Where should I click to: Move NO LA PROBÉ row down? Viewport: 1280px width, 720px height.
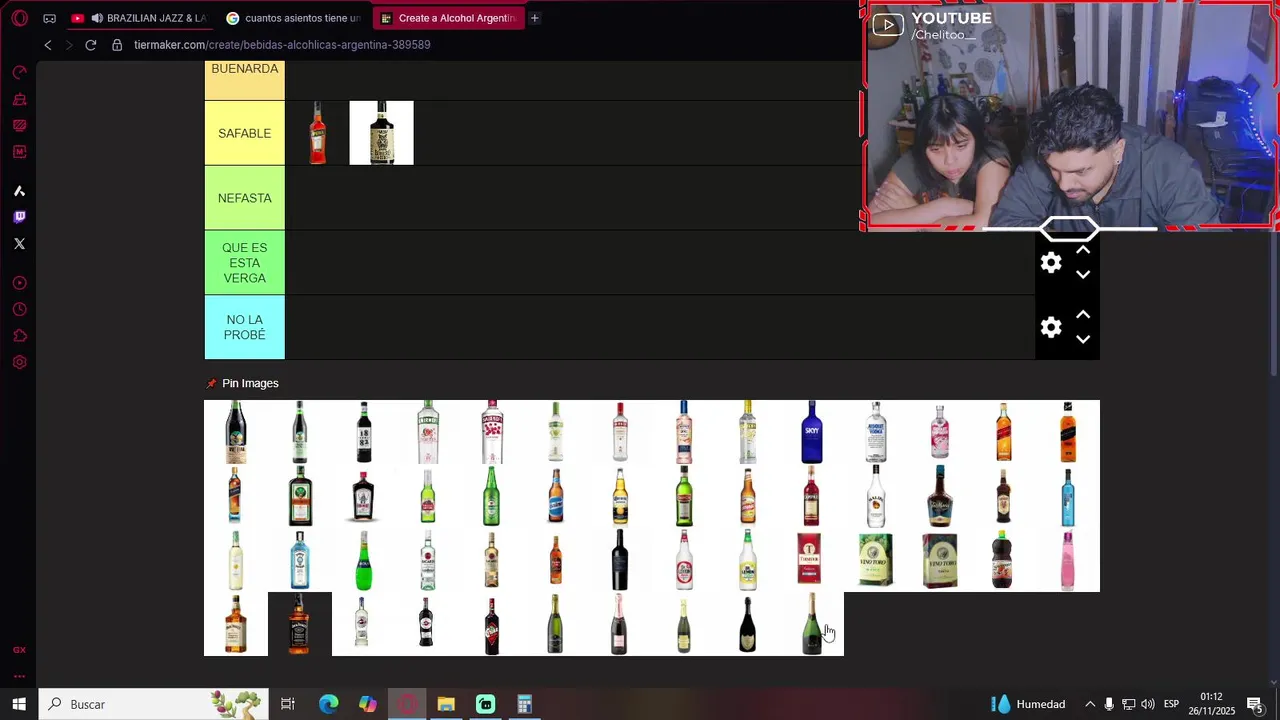coord(1083,340)
